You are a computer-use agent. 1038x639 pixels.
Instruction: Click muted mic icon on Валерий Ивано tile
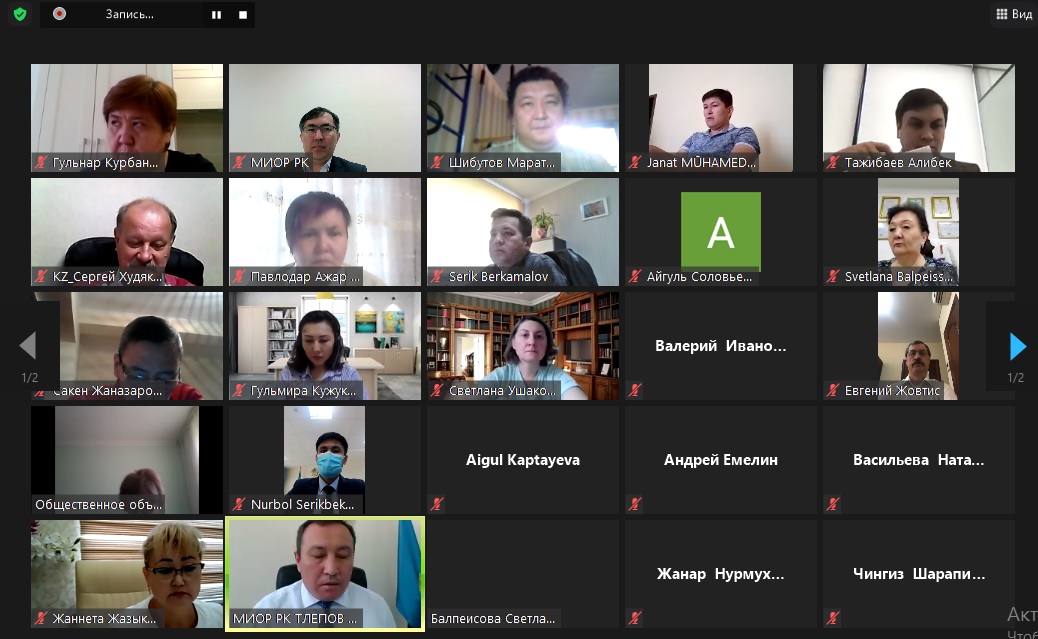click(x=635, y=390)
